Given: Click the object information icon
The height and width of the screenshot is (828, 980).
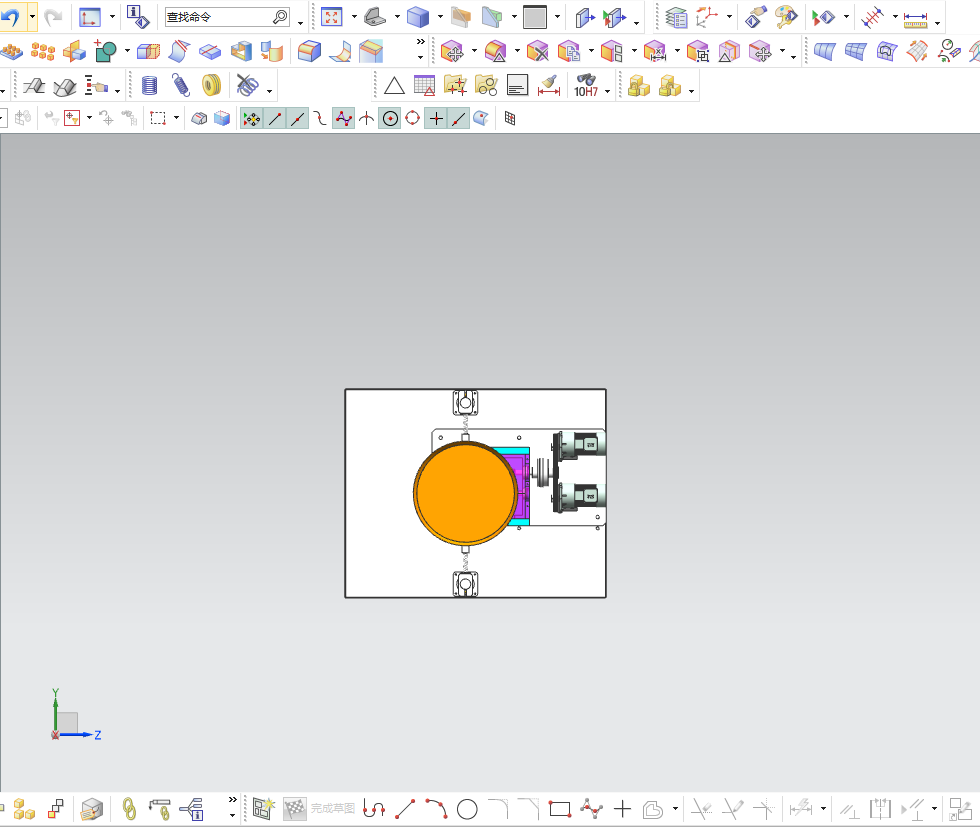Looking at the screenshot, I should [x=138, y=17].
